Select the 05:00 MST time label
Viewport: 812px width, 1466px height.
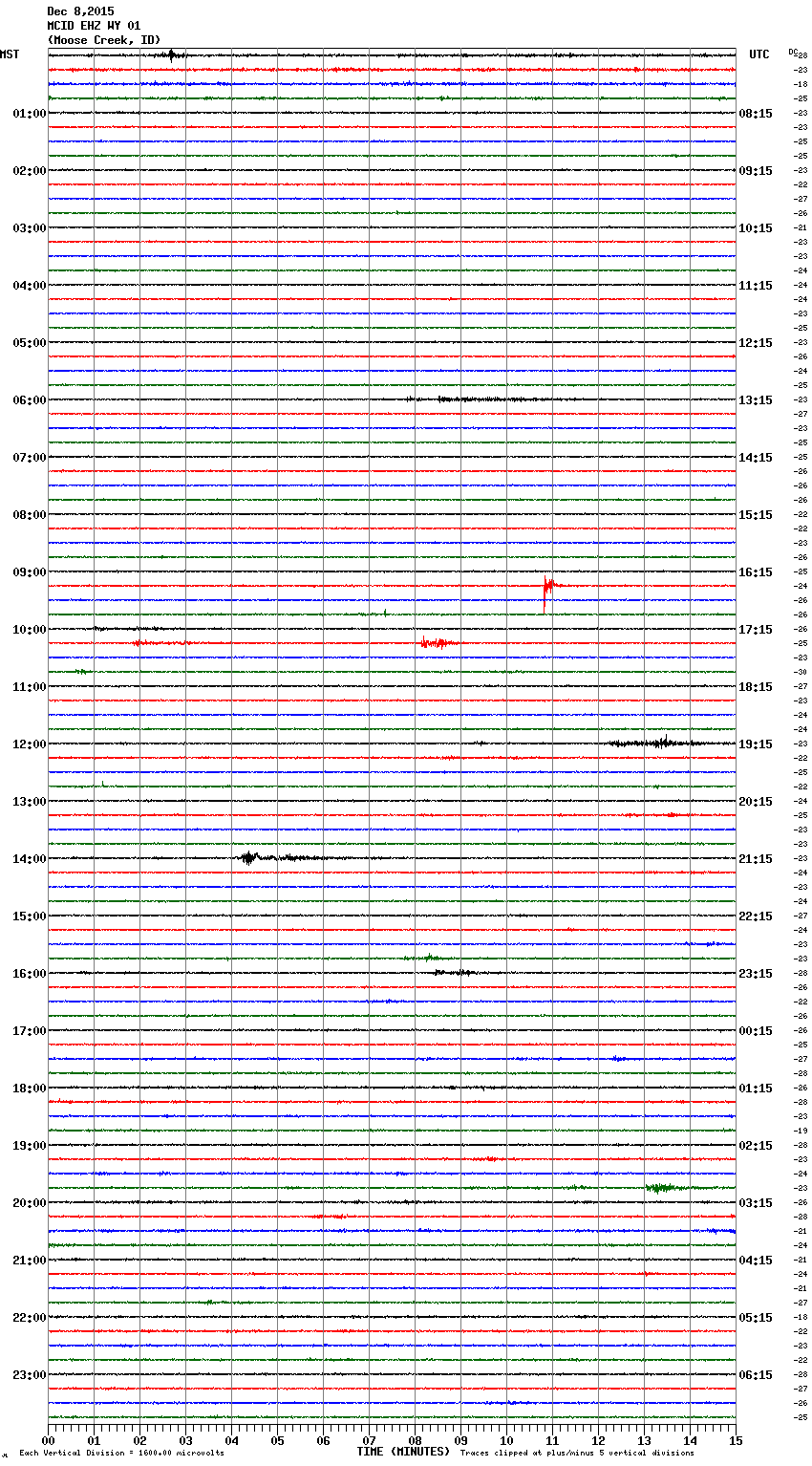pos(30,343)
